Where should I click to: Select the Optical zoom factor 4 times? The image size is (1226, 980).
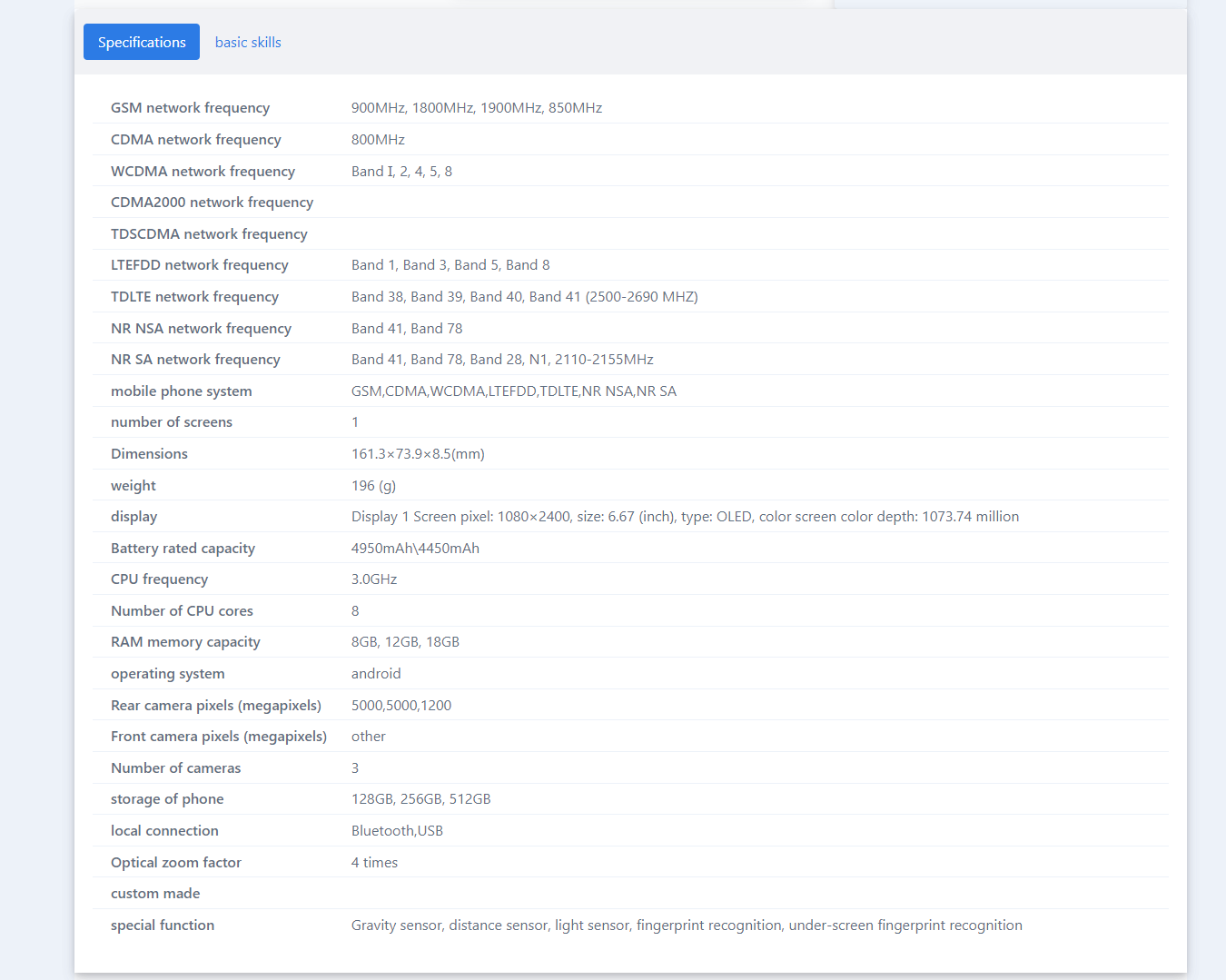tap(374, 862)
